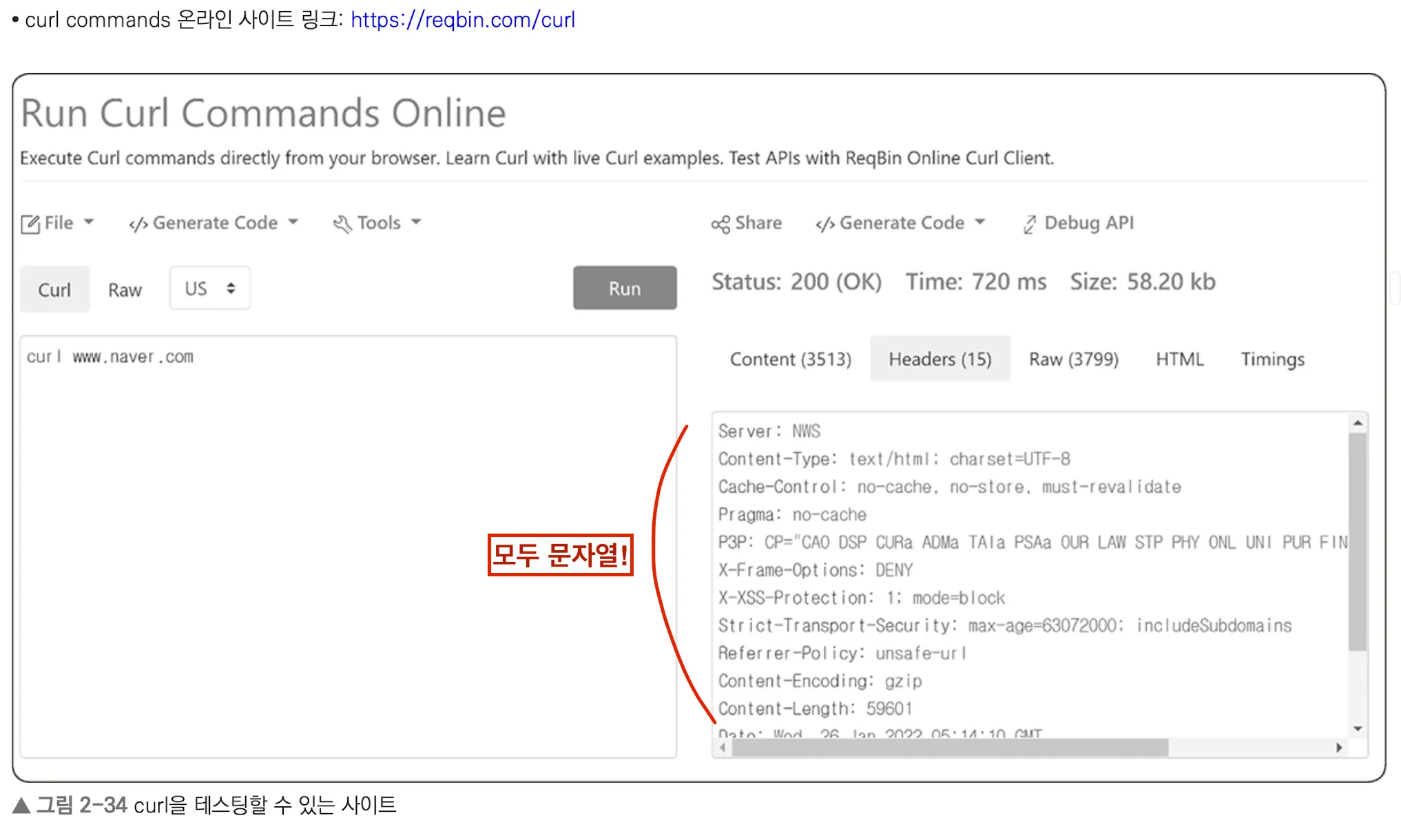The width and height of the screenshot is (1401, 840).
Task: Switch to Raw input mode
Action: coord(125,290)
